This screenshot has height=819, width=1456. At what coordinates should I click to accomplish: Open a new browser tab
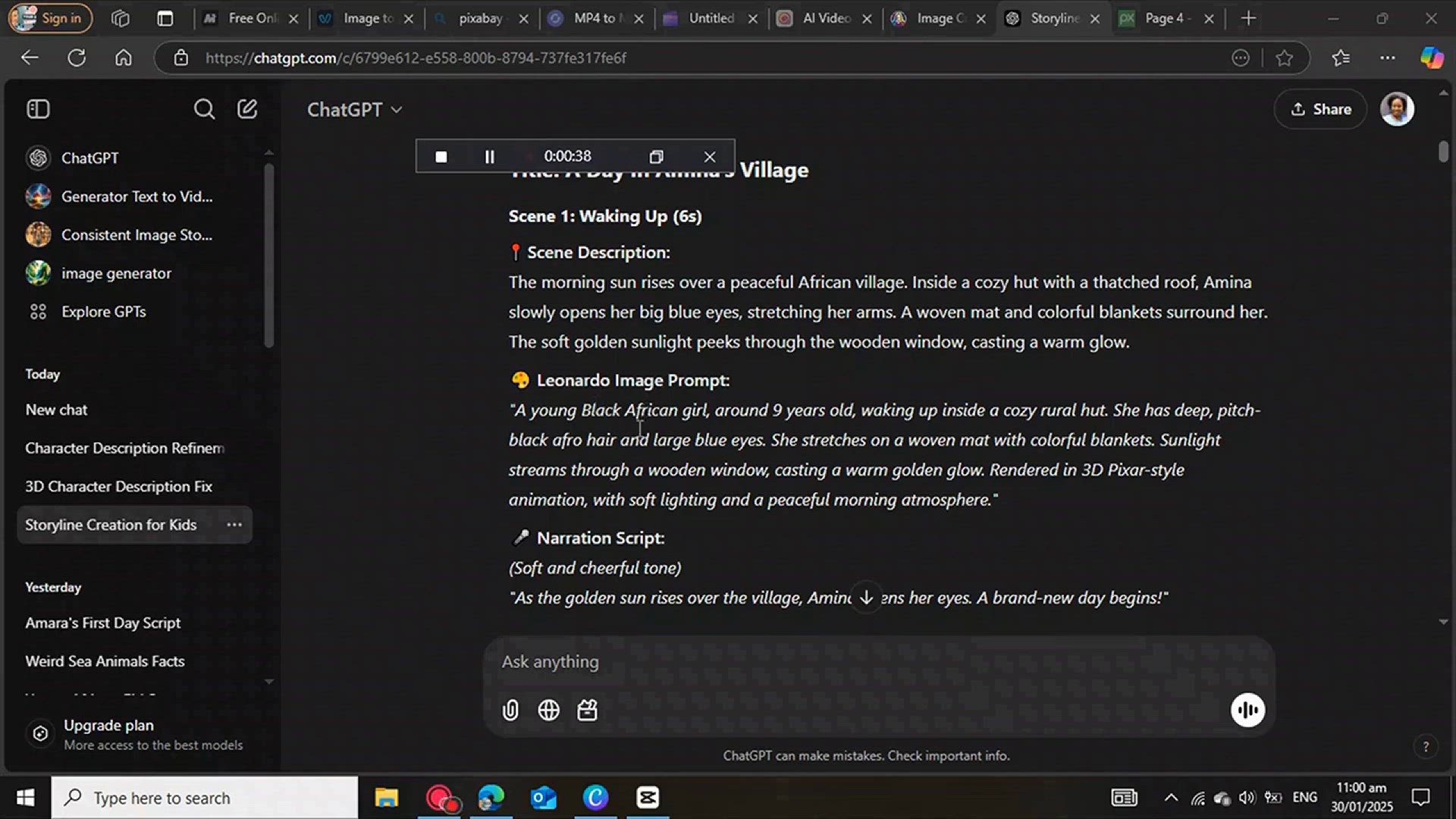(1248, 18)
